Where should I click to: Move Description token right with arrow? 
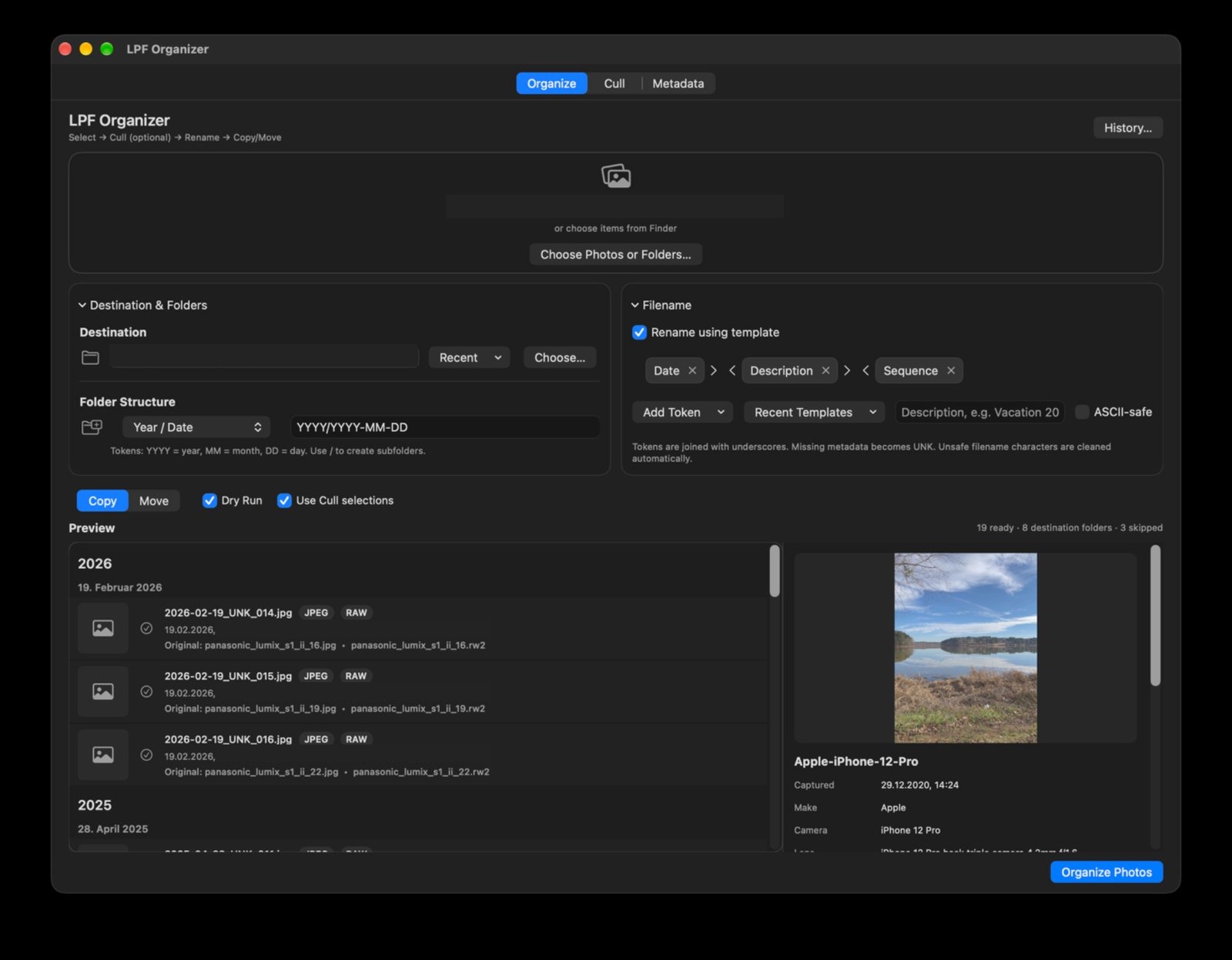coord(847,370)
